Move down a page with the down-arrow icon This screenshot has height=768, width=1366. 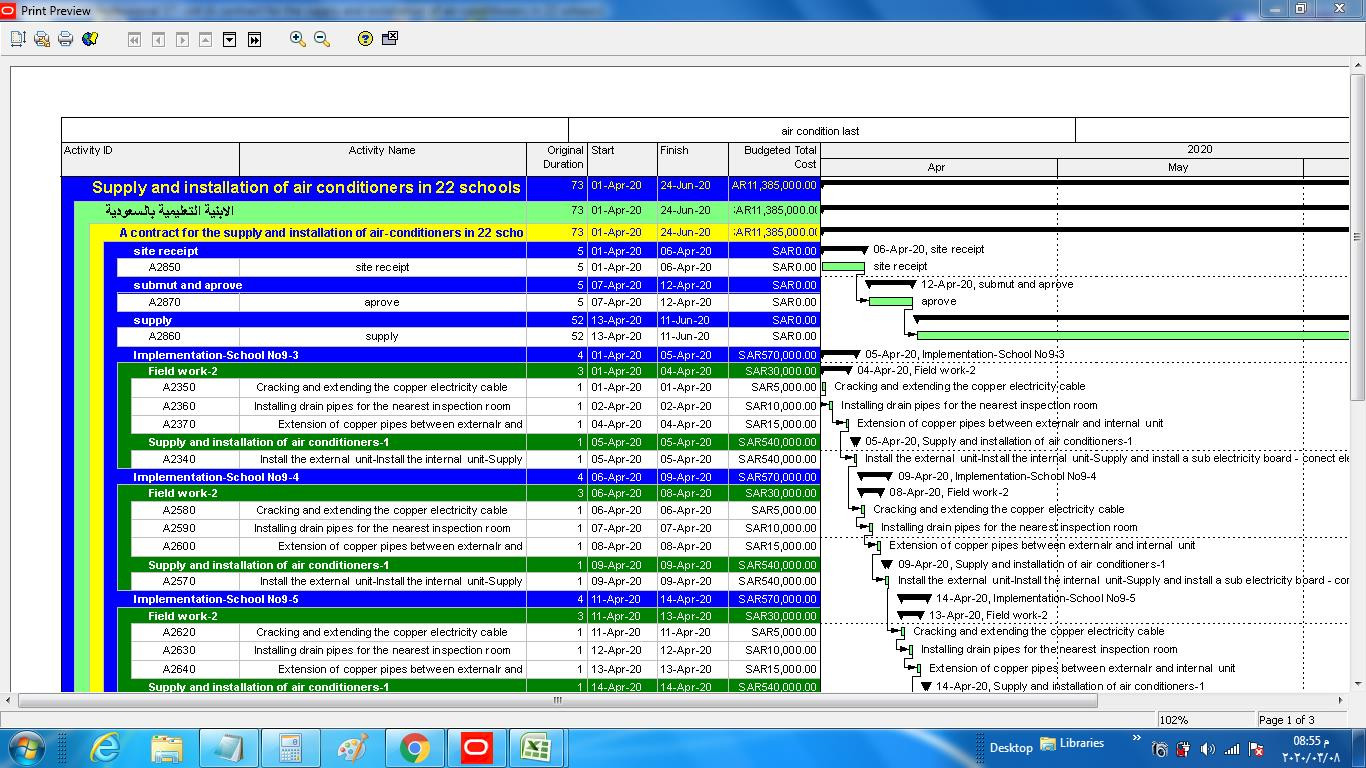[x=229, y=39]
